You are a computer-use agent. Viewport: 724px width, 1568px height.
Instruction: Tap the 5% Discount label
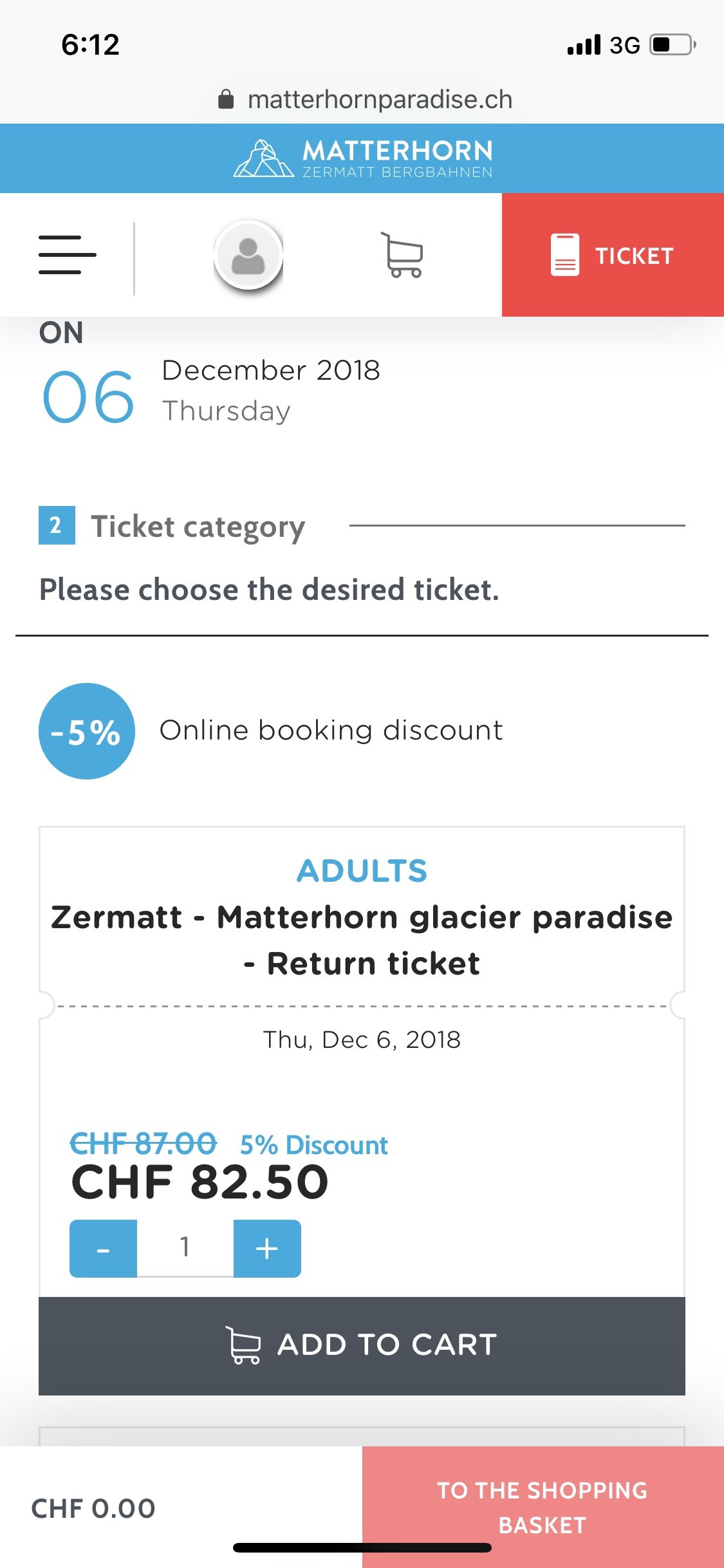(313, 1146)
